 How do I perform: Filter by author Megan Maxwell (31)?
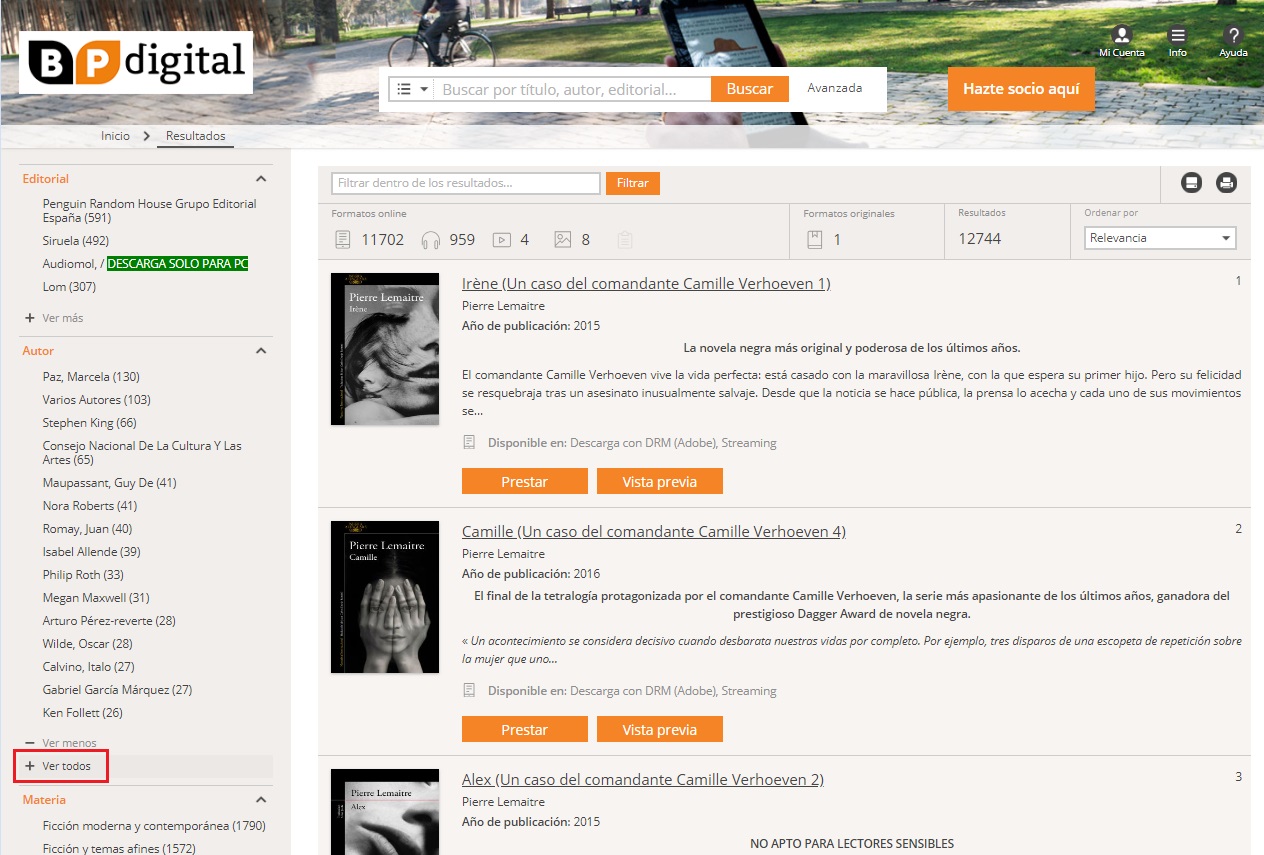96,598
